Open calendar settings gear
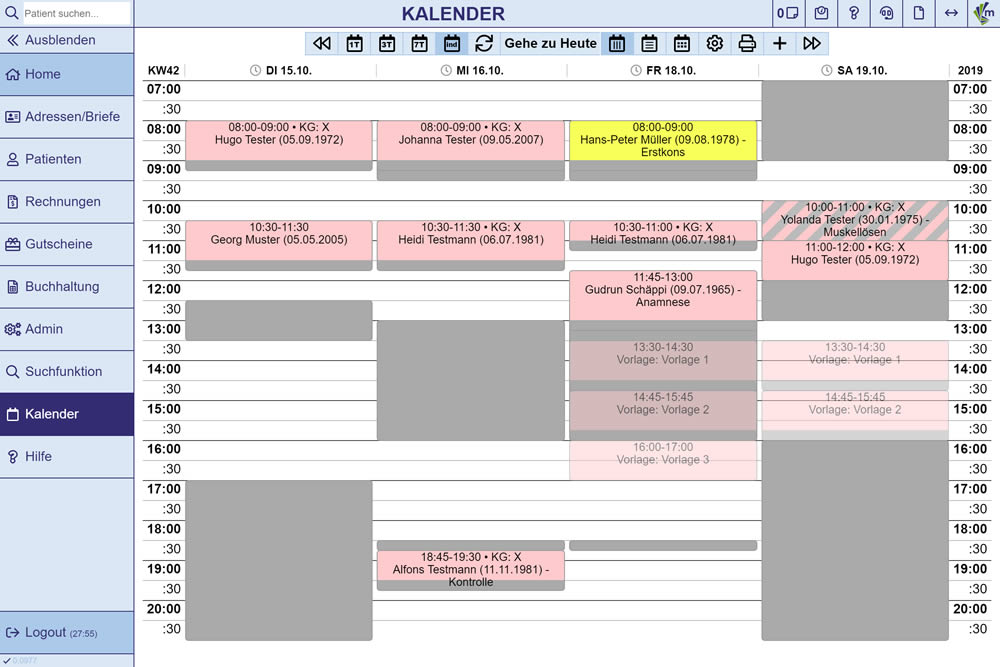The height and width of the screenshot is (667, 1000). point(714,43)
